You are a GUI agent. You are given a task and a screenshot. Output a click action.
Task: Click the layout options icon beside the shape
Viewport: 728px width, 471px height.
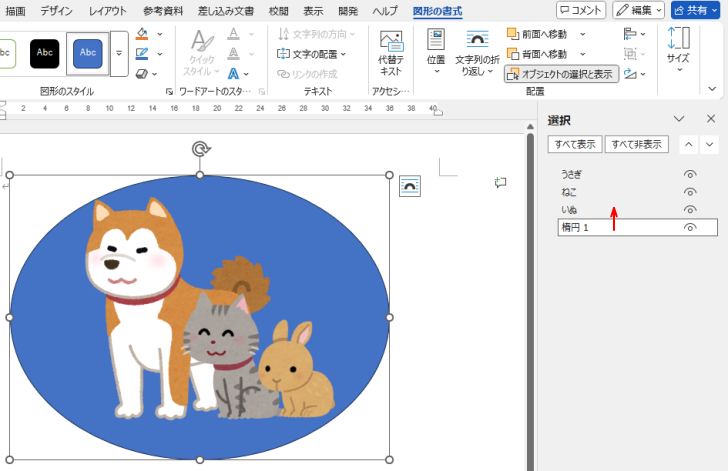point(409,185)
